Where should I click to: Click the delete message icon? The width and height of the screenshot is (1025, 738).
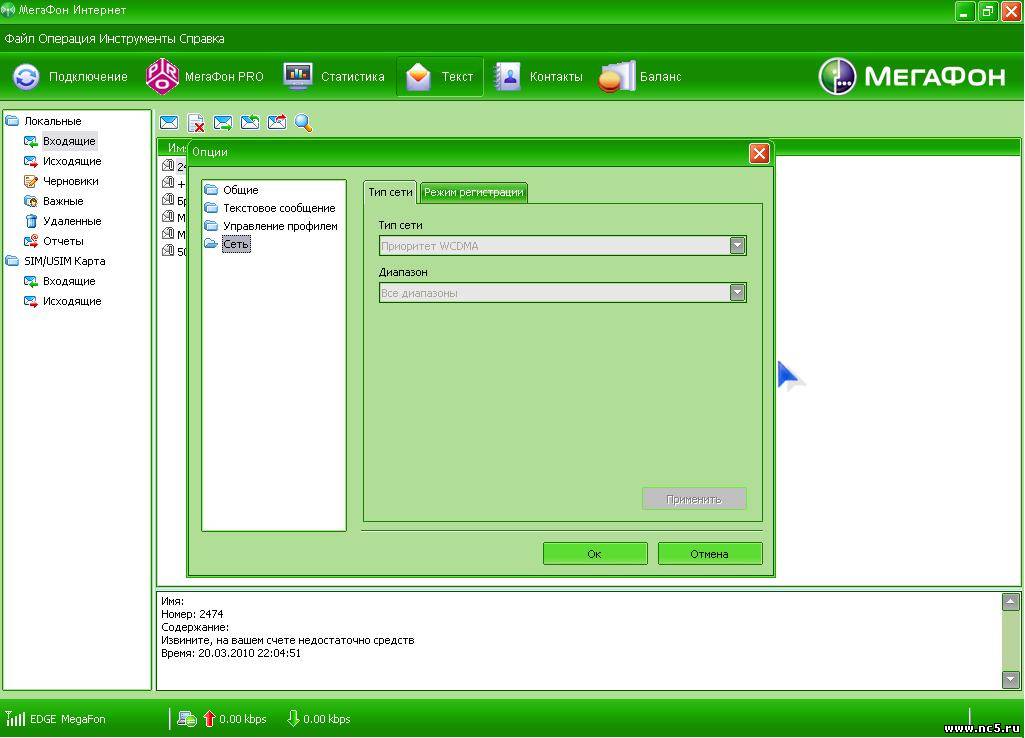click(x=196, y=122)
